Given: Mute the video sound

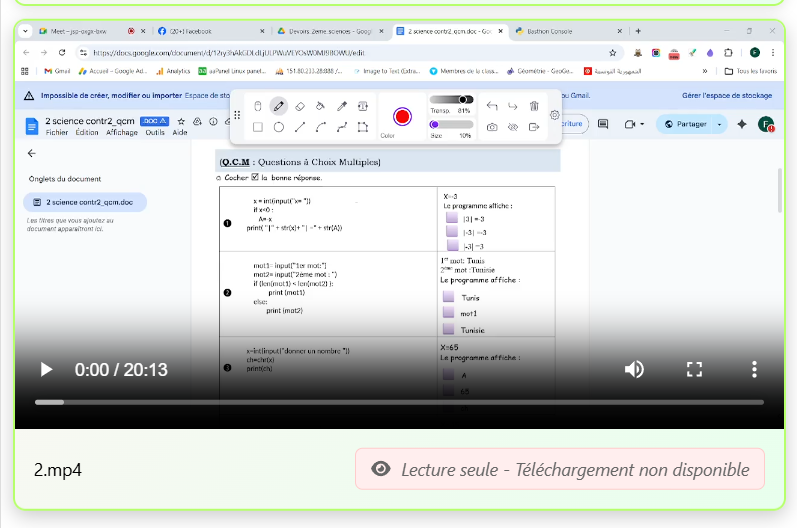Looking at the screenshot, I should pos(634,369).
